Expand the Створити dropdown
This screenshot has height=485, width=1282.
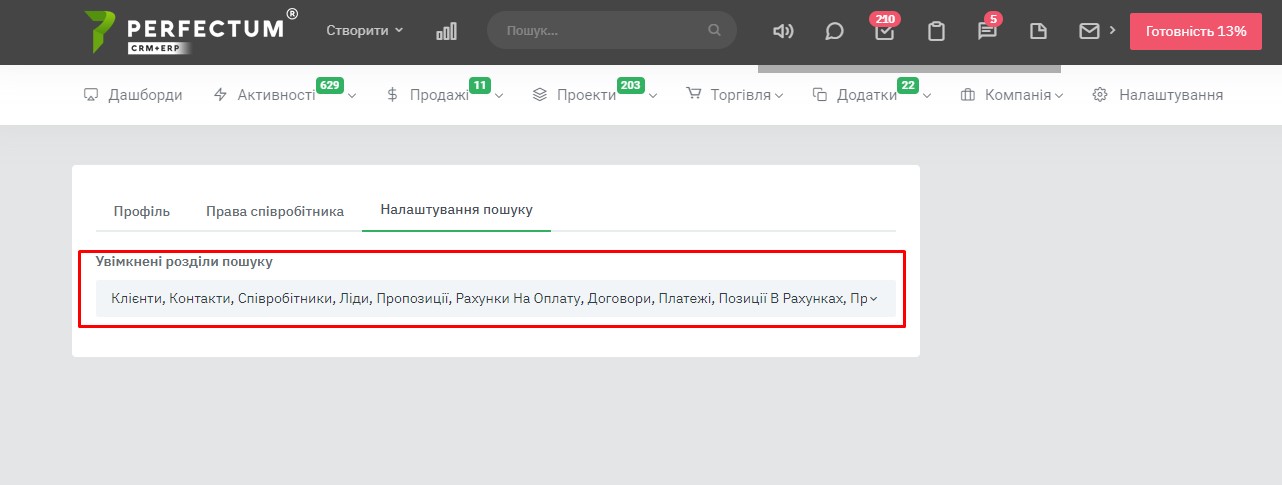click(x=364, y=30)
